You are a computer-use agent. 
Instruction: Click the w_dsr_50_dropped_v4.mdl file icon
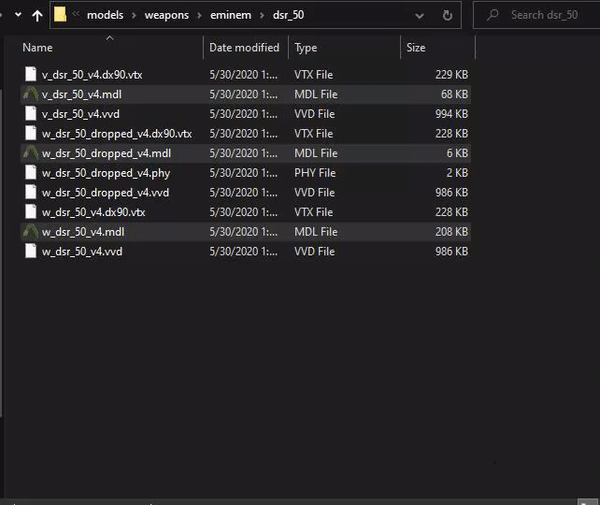coord(30,153)
